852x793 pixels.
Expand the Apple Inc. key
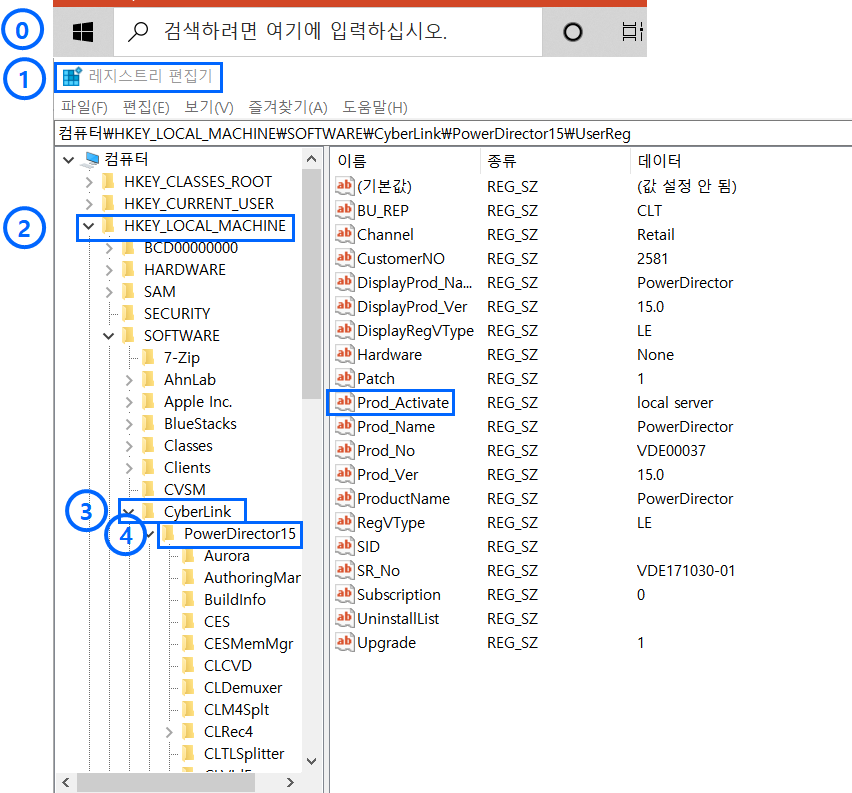tap(129, 402)
